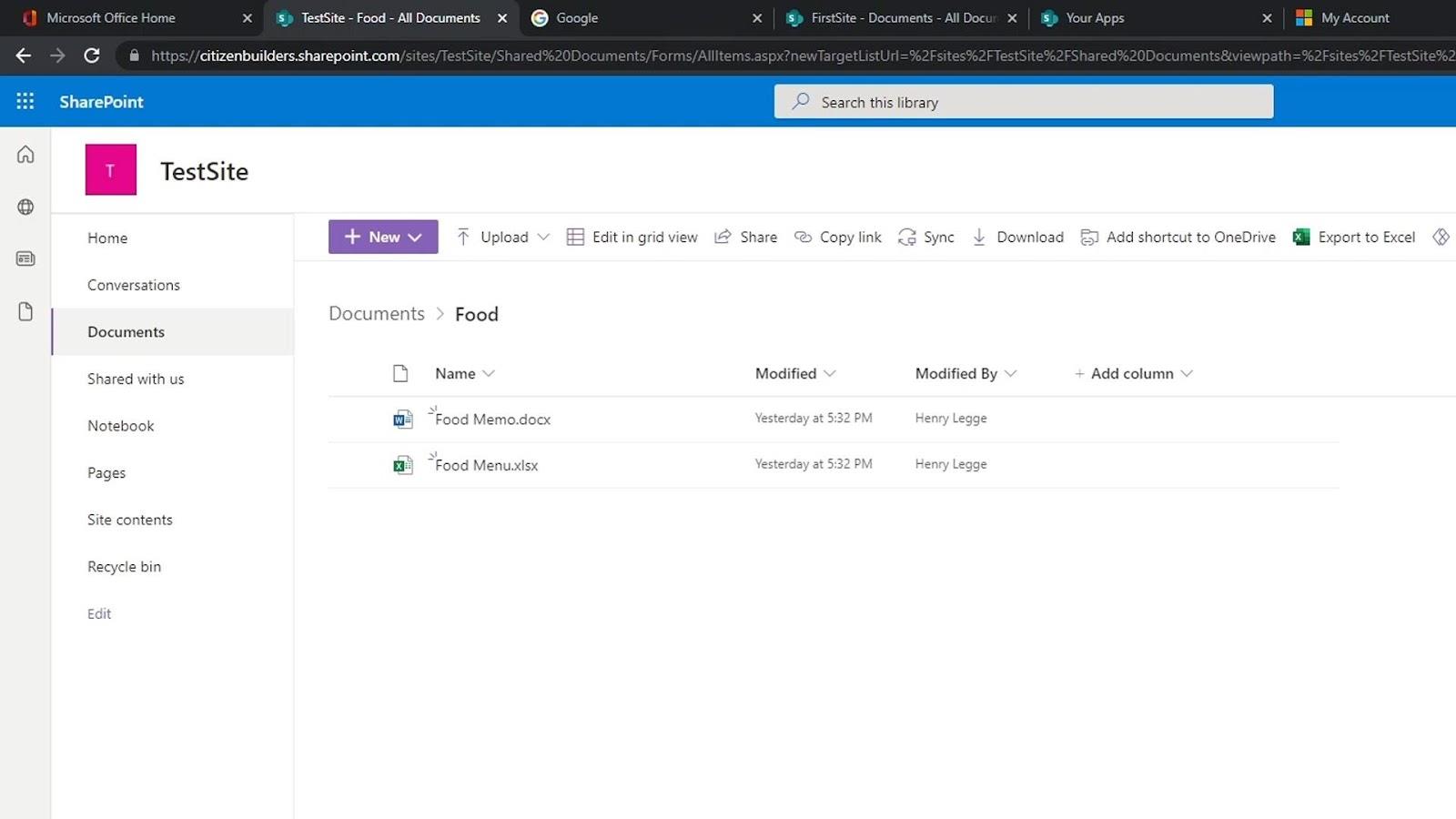Click Henry Legge in Food Menu row
The width and height of the screenshot is (1456, 819).
951,464
